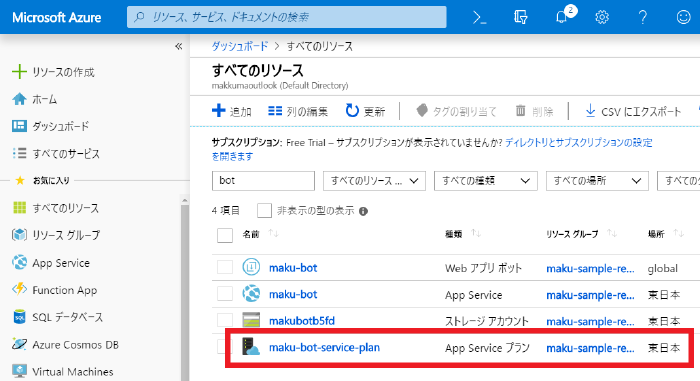Go to Home in the sidebar
The width and height of the screenshot is (700, 381).
[x=45, y=99]
